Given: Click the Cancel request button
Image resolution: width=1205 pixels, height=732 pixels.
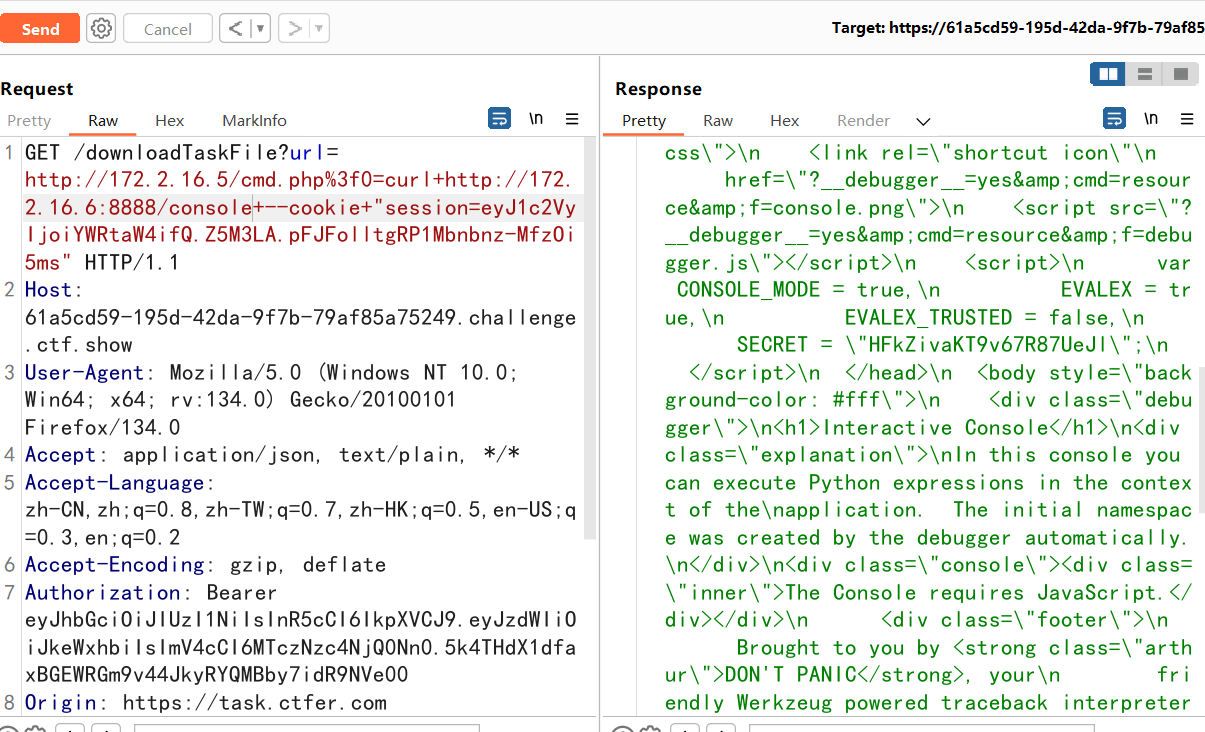Looking at the screenshot, I should coord(168,29).
